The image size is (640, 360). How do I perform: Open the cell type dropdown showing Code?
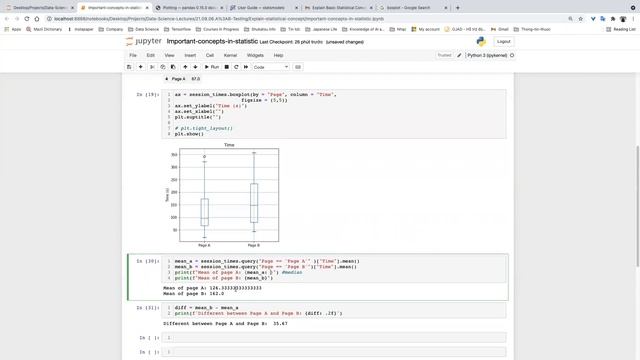271,67
